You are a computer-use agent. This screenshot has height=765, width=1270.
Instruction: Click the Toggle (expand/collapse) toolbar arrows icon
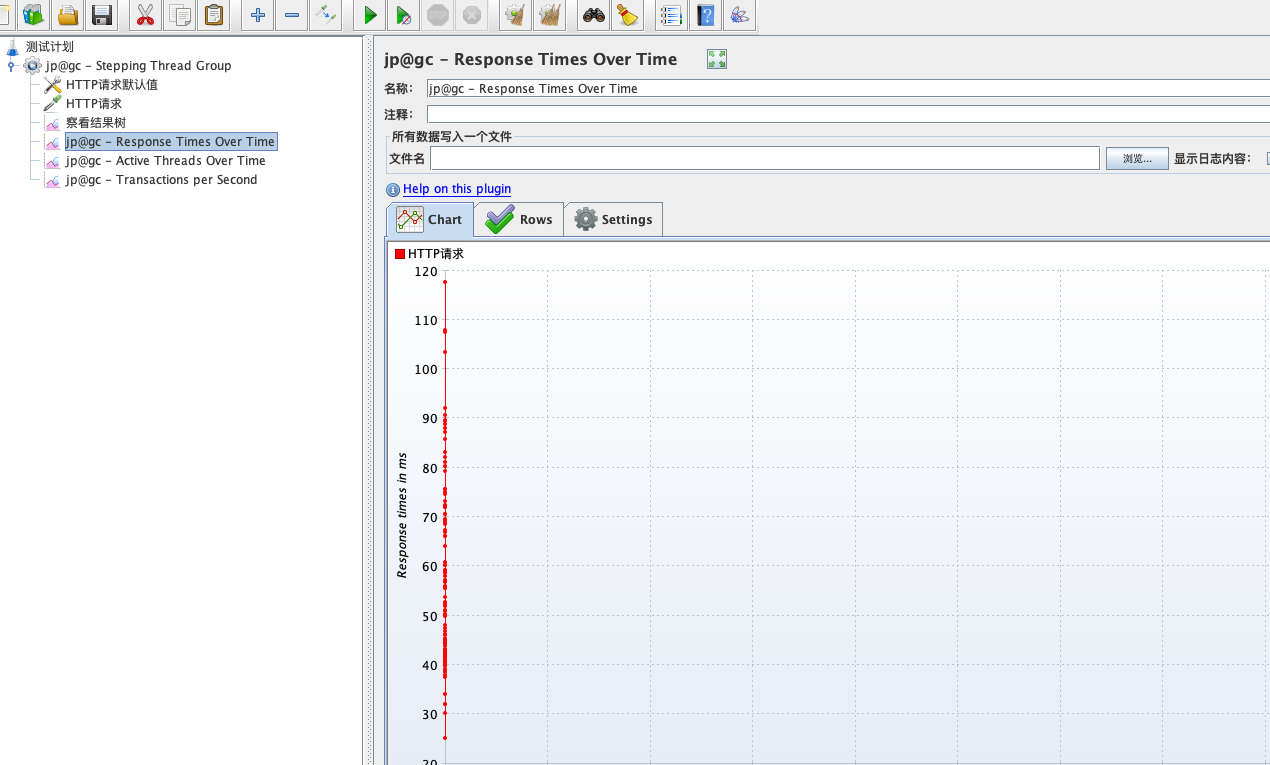click(325, 15)
